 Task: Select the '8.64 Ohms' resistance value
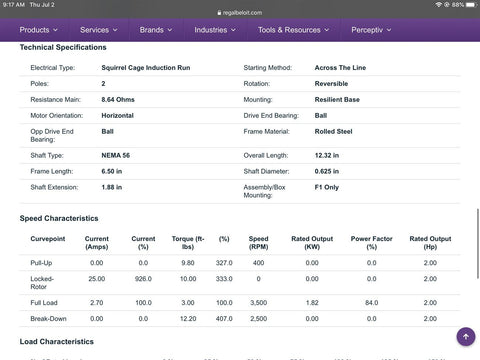(118, 100)
